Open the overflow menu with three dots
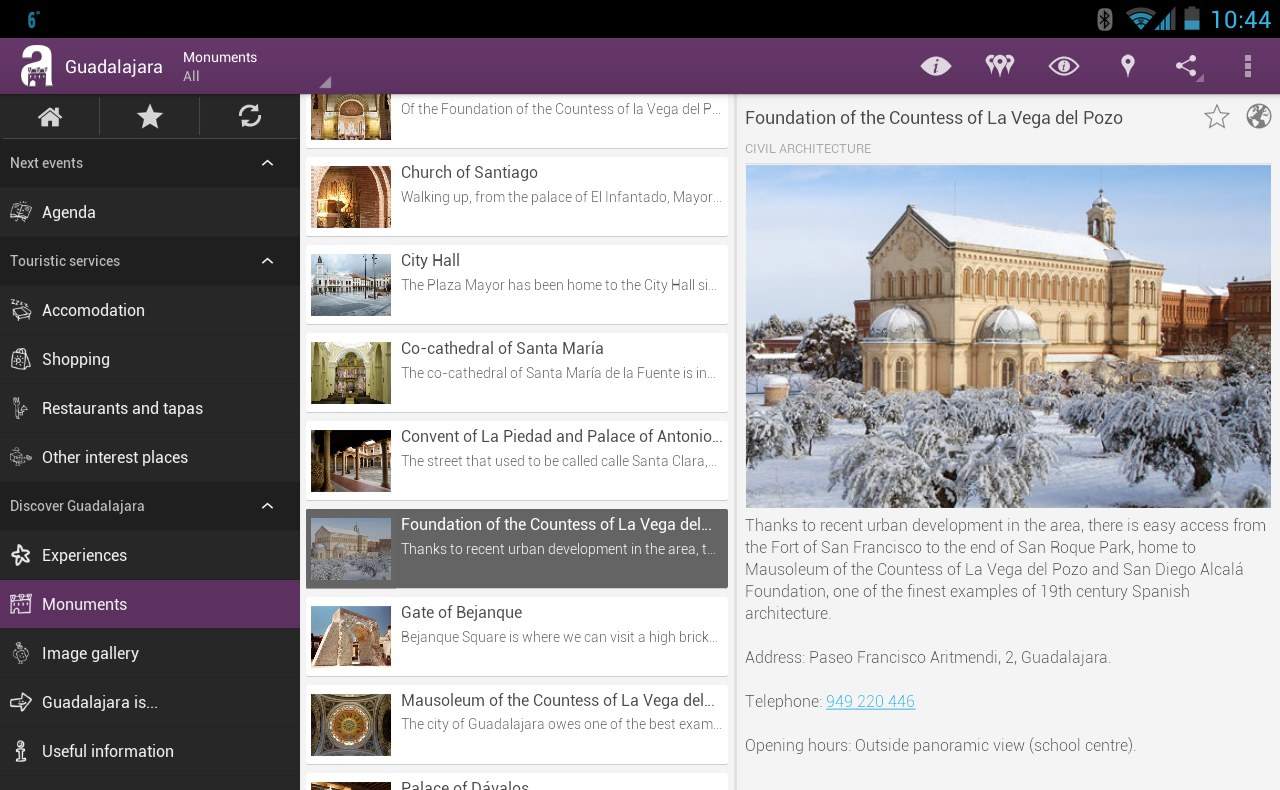 tap(1247, 66)
